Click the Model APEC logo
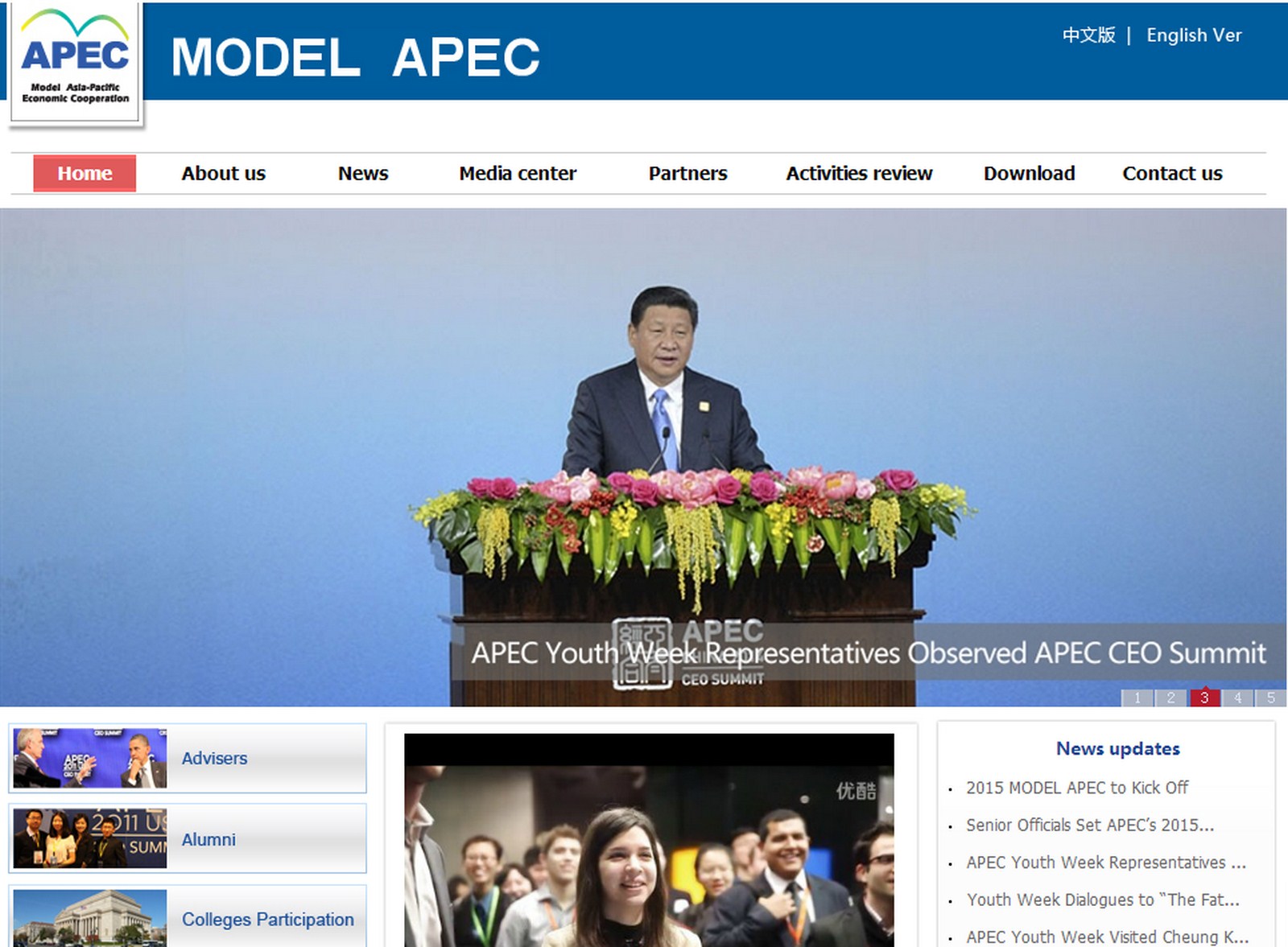This screenshot has width=1288, height=947. pos(76,64)
